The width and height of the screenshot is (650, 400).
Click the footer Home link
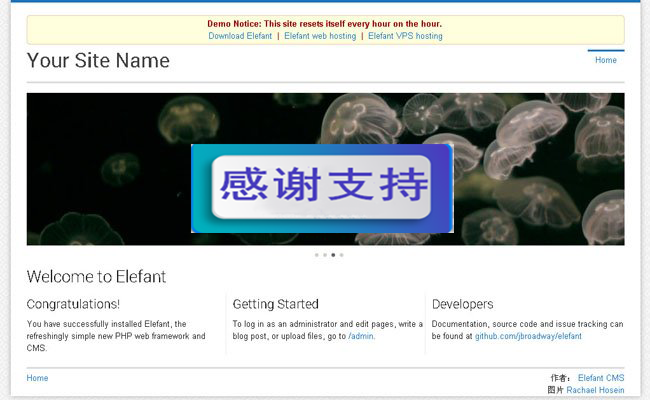(37, 378)
